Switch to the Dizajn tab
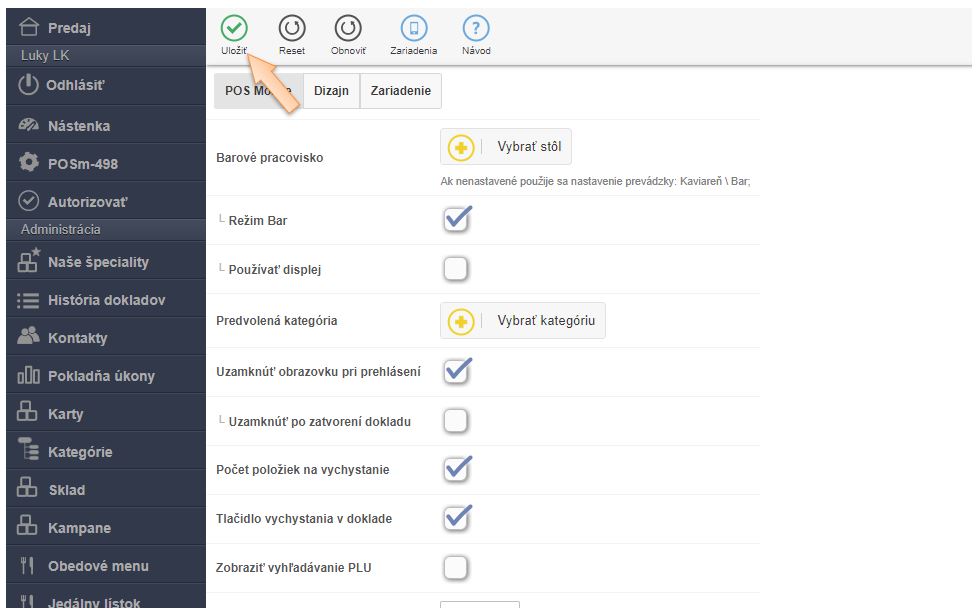 [331, 91]
